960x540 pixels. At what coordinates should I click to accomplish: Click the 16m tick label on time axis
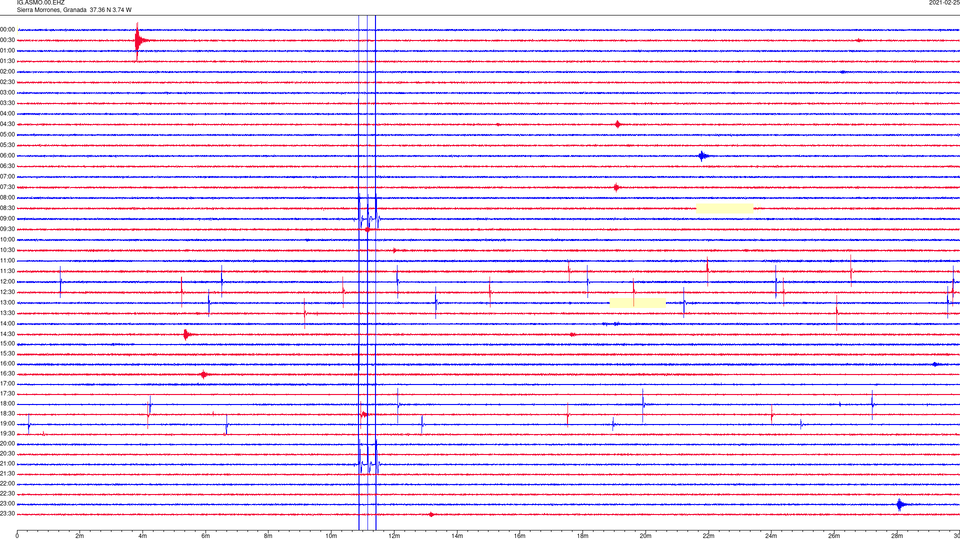(520, 536)
